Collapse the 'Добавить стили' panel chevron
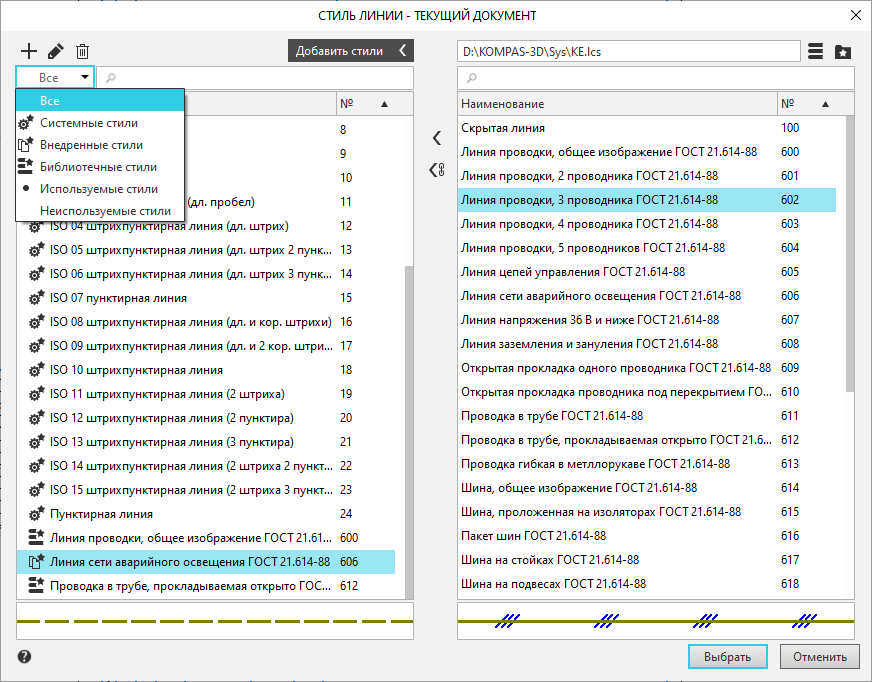This screenshot has height=682, width=872. pos(402,51)
